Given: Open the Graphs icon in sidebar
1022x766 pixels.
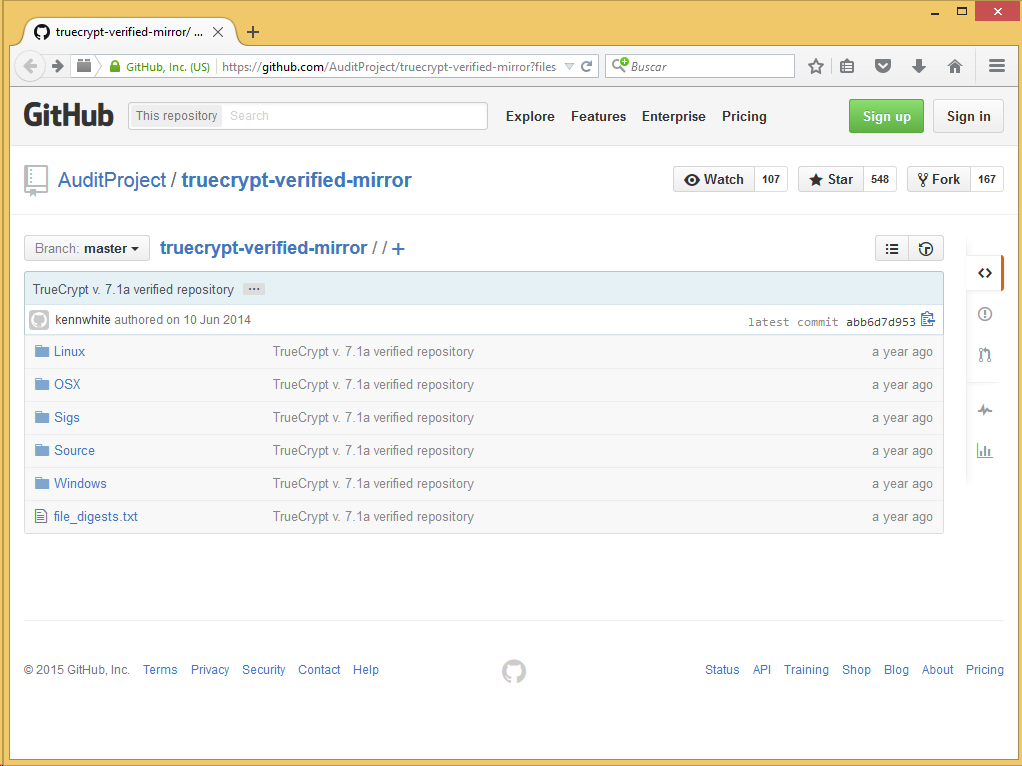Looking at the screenshot, I should tap(985, 450).
